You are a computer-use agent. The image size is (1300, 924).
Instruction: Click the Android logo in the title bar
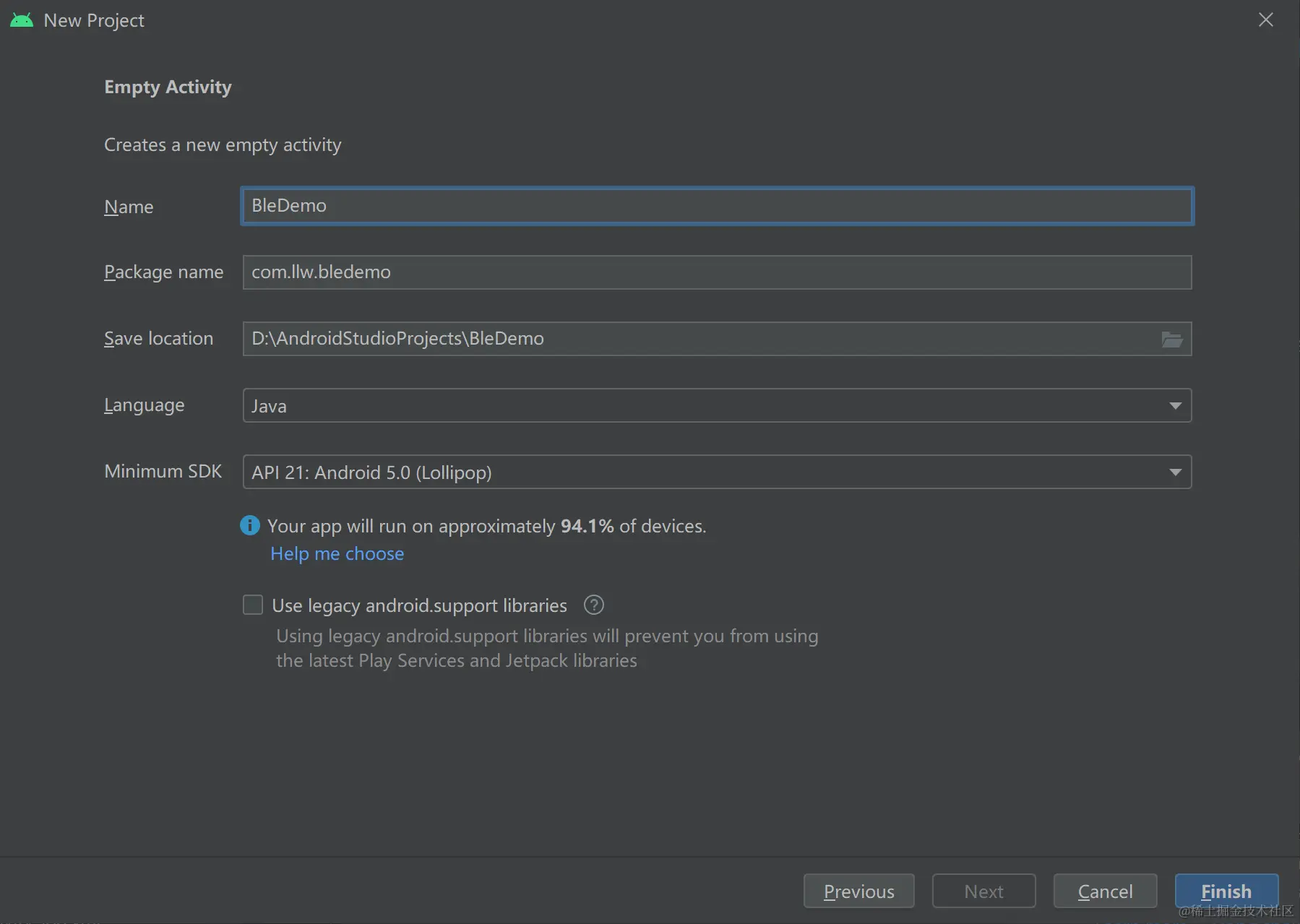22,20
